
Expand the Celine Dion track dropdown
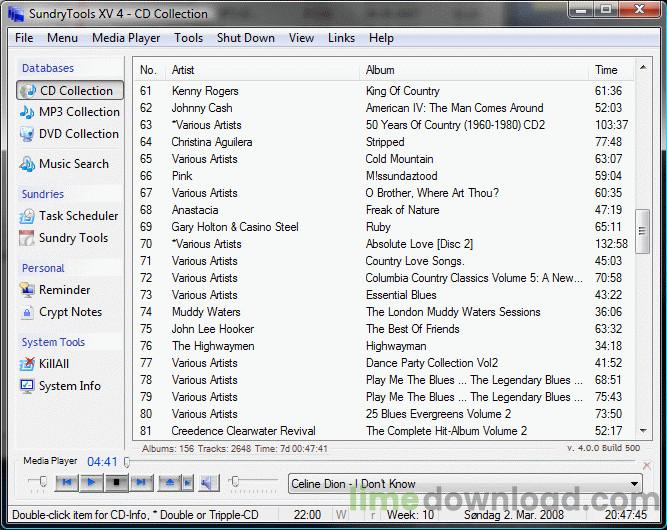click(x=634, y=484)
